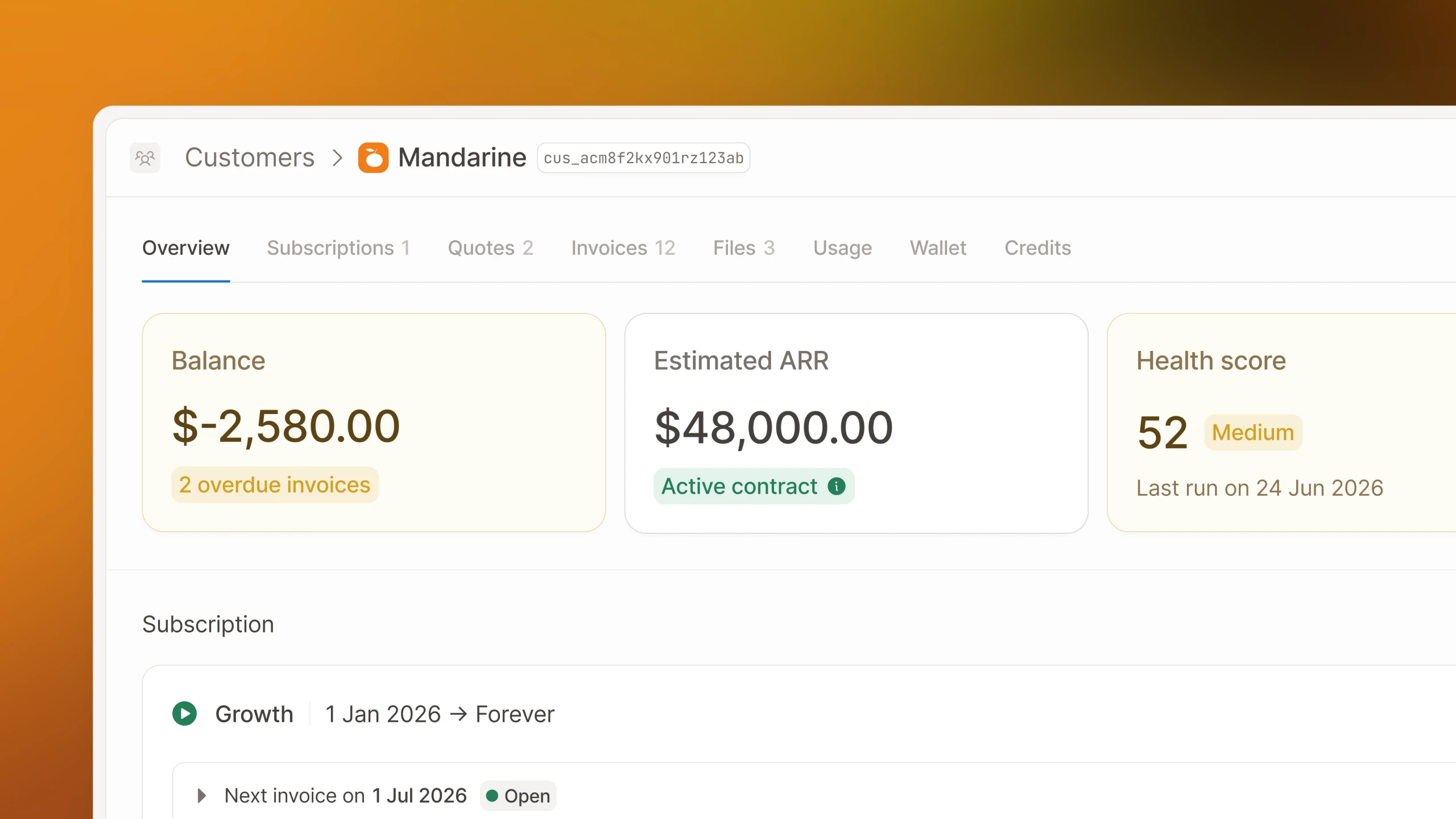Open the Customers breadcrumb link

click(x=250, y=158)
